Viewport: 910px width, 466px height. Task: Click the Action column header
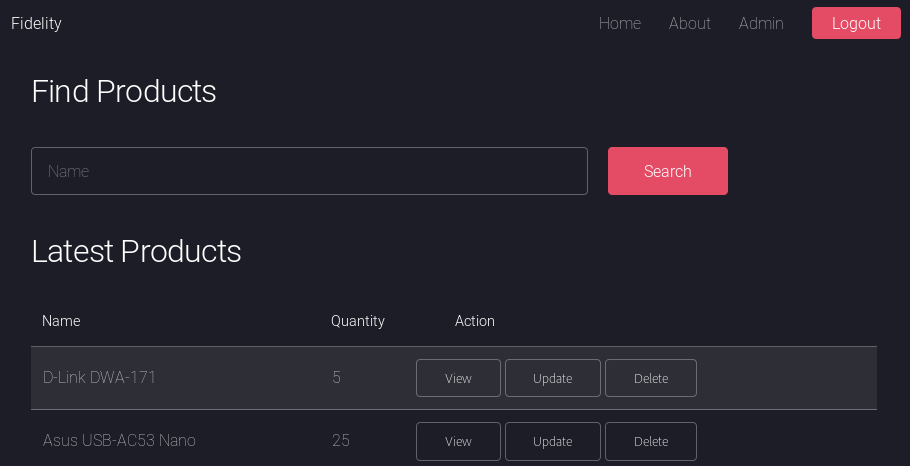point(475,321)
